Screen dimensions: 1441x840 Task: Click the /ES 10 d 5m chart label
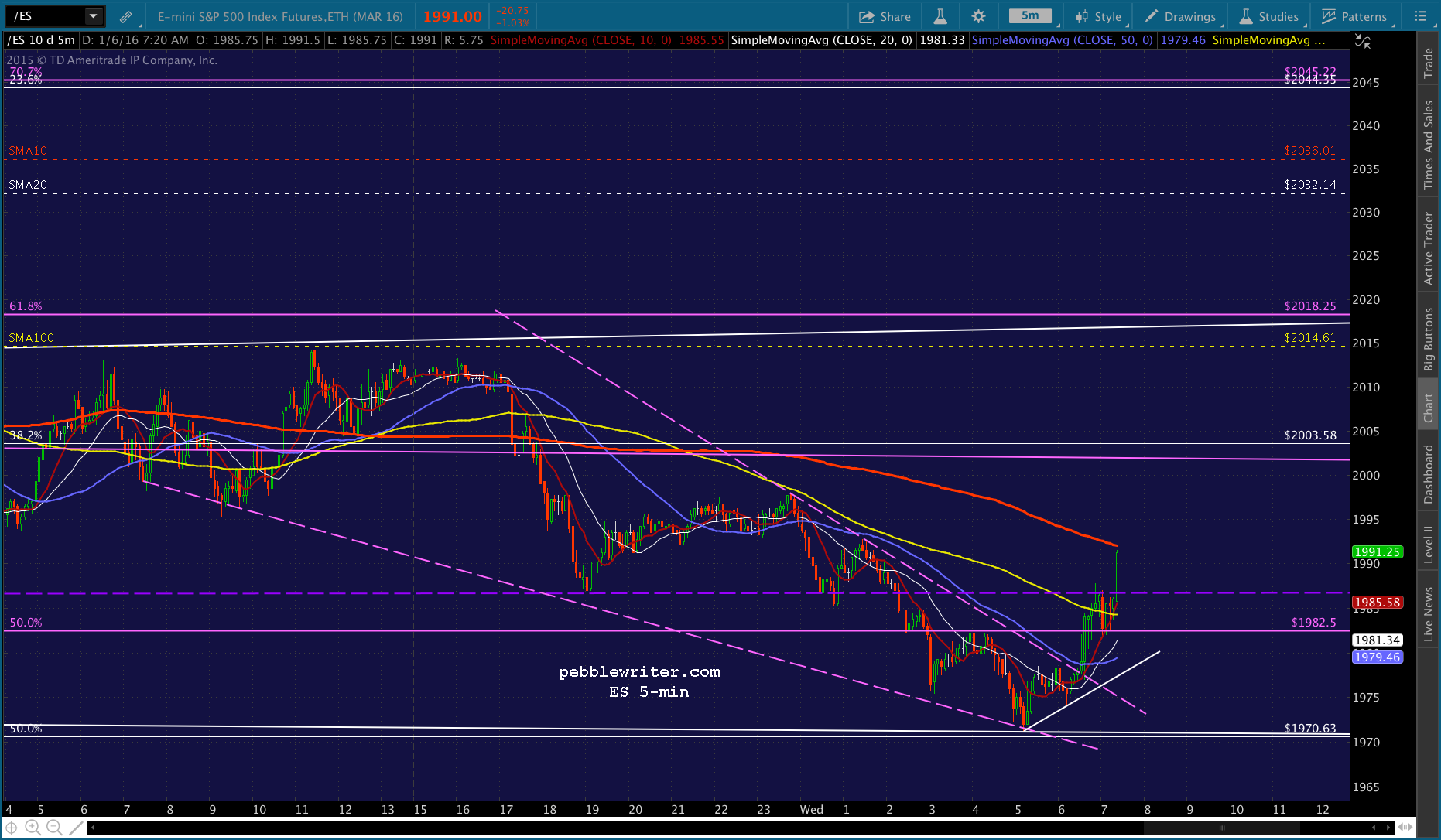pos(42,40)
